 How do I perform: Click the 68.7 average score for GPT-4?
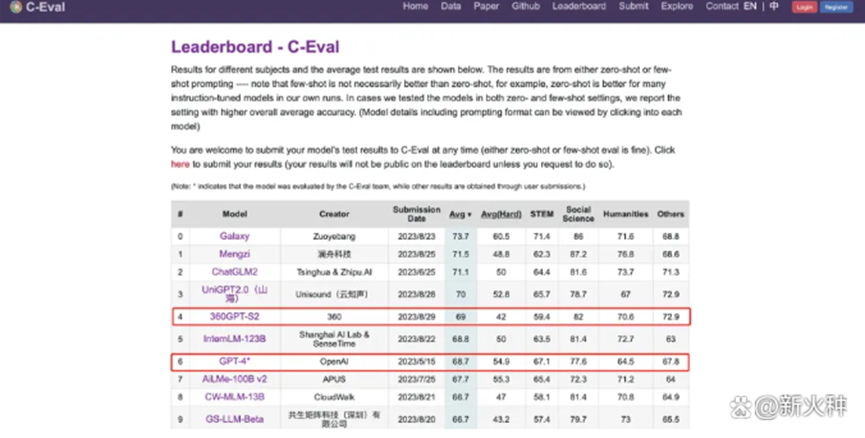tap(461, 362)
